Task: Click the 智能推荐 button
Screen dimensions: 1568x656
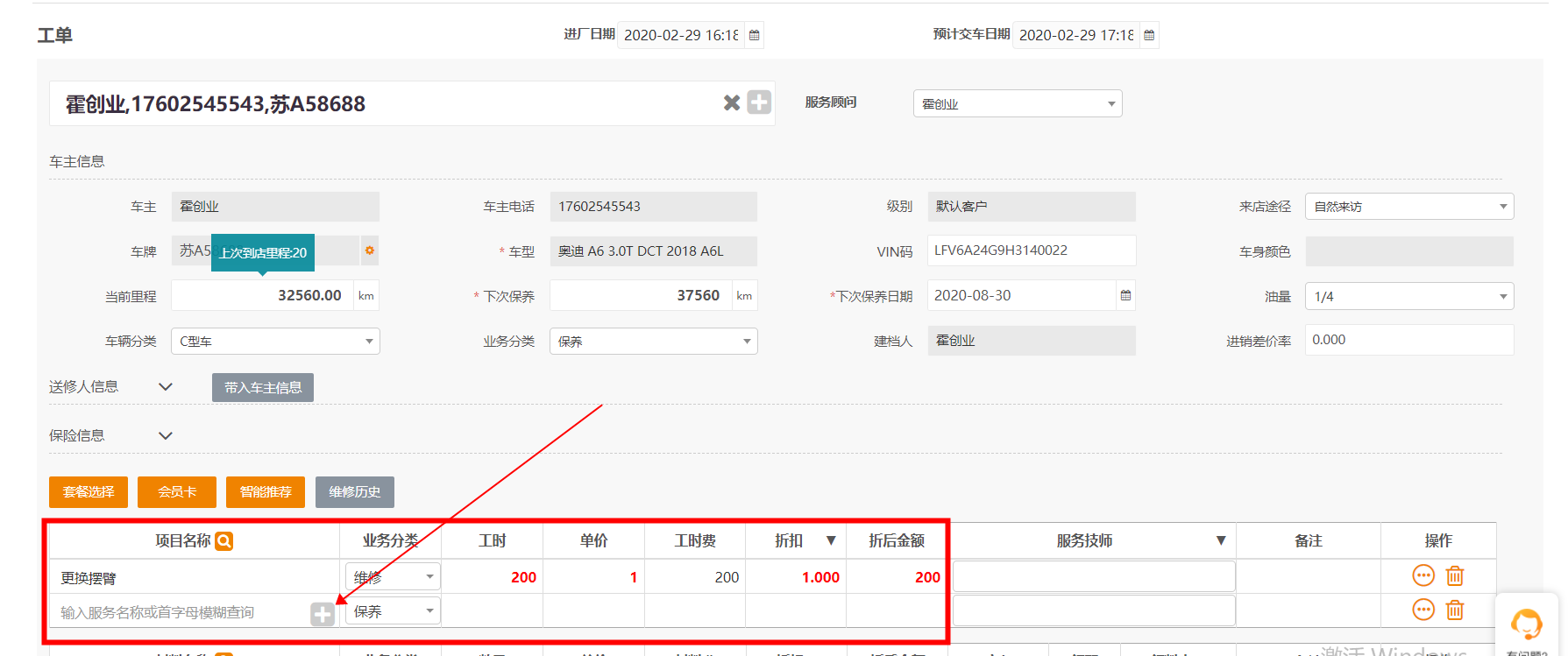Action: point(266,492)
